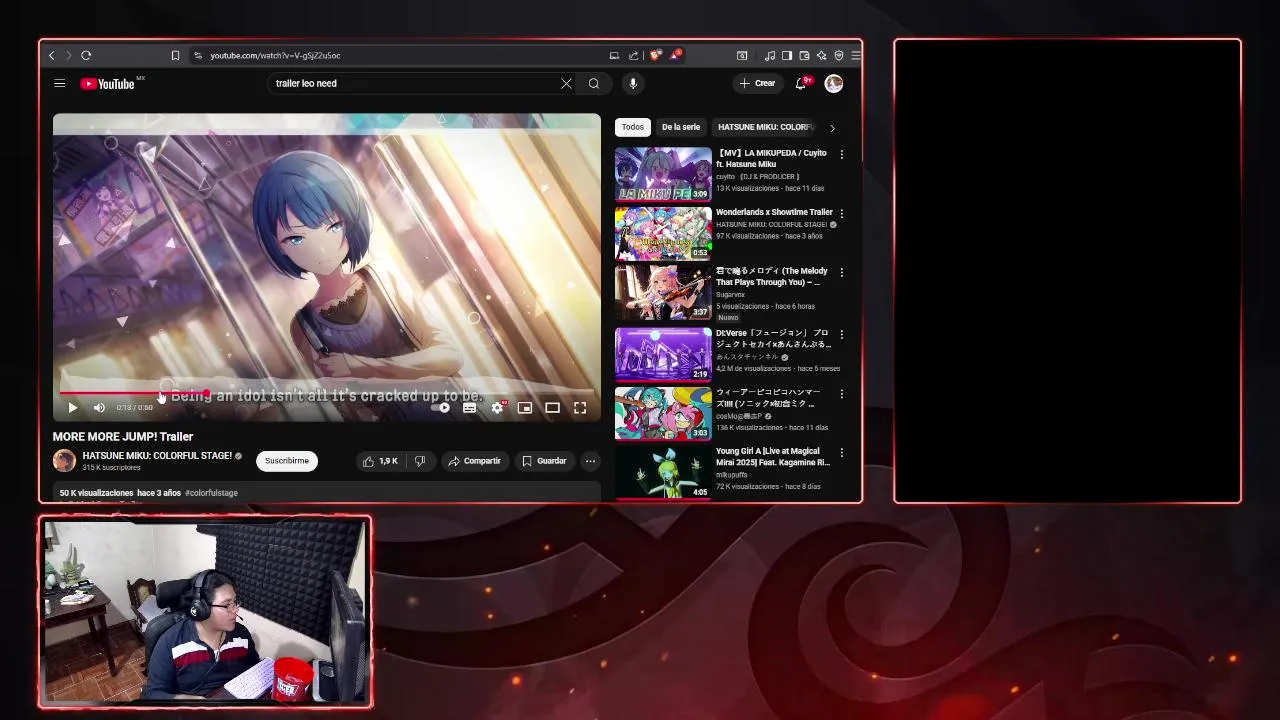Open more actions ellipsis beside Guardar
Screen dimensions: 1280x720
click(x=591, y=461)
